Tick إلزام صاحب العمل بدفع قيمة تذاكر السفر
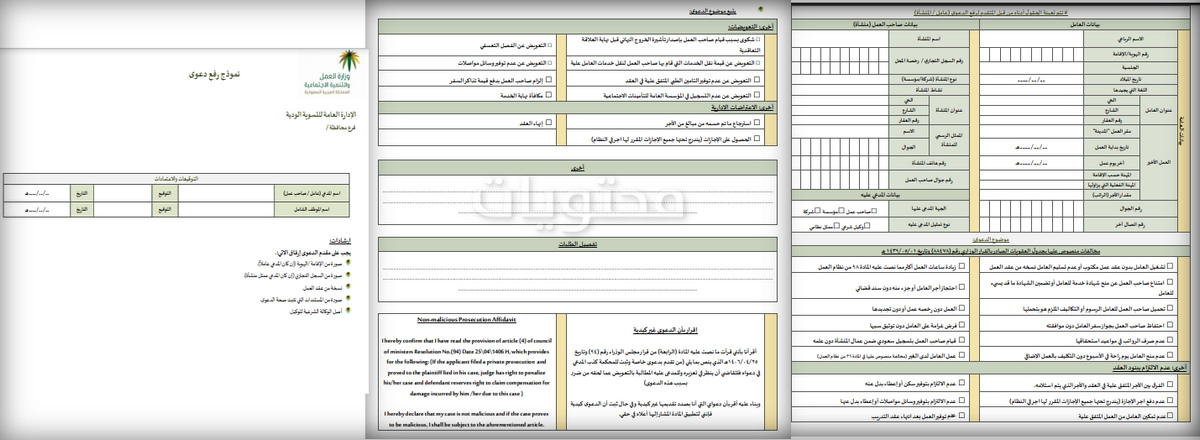The width and height of the screenshot is (1200, 440). 549,80
